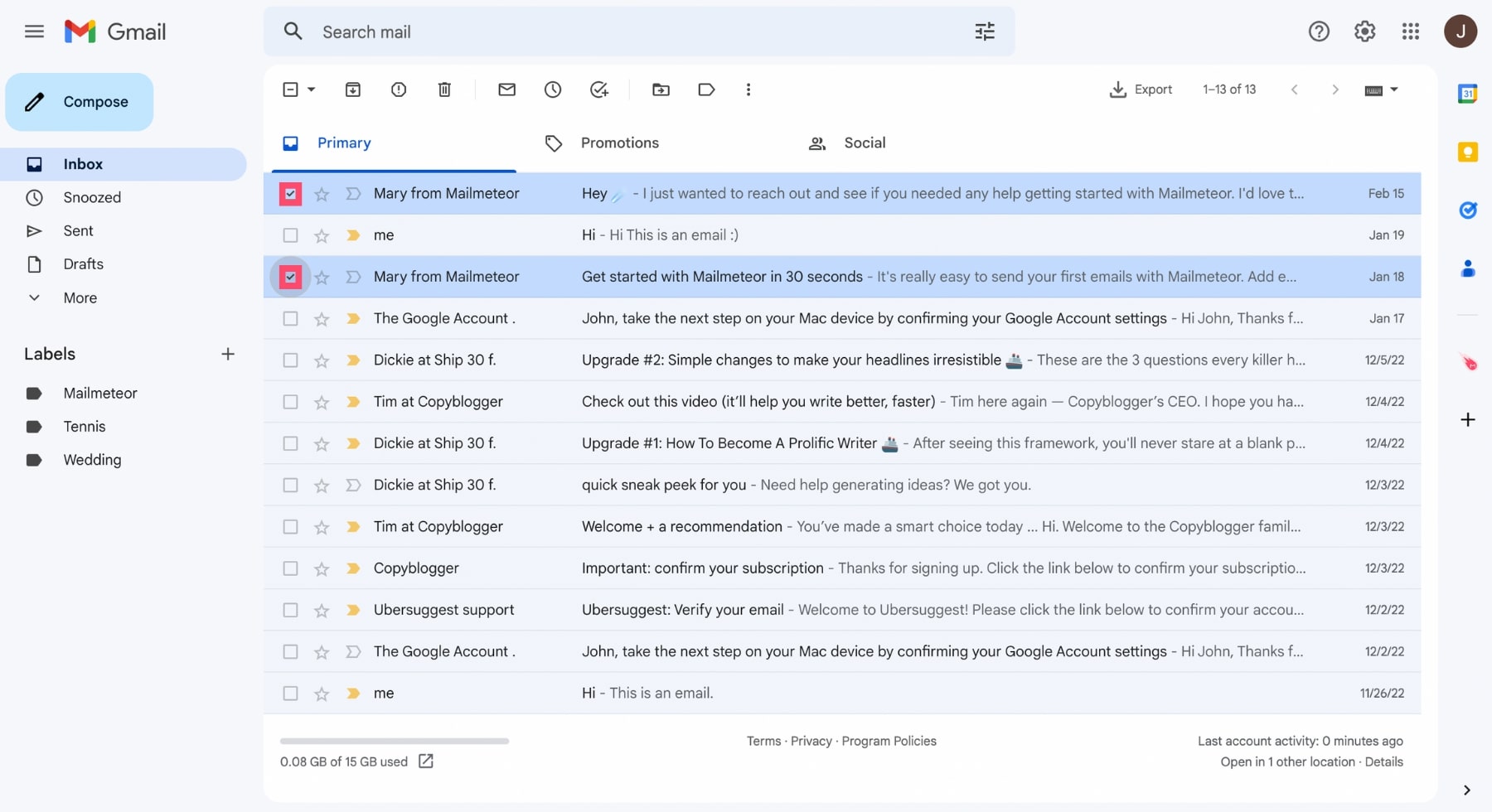Open the select-all dropdown arrow

click(312, 89)
